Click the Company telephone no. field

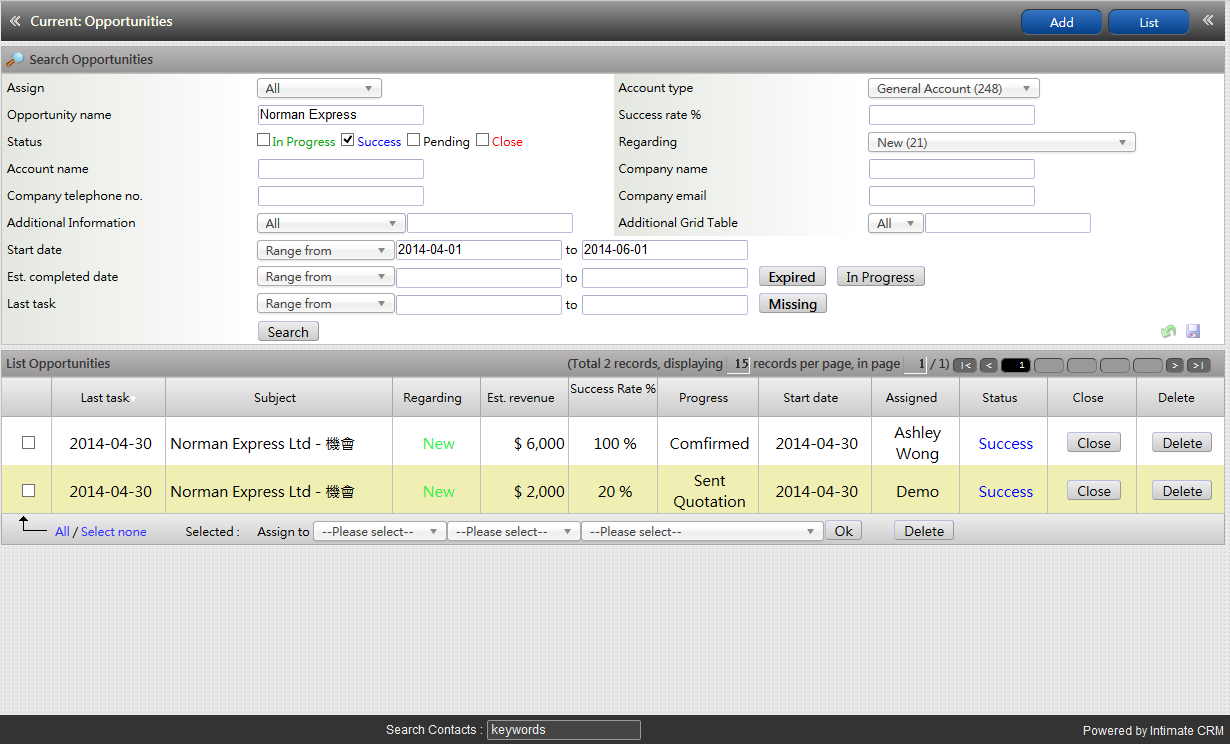[341, 196]
